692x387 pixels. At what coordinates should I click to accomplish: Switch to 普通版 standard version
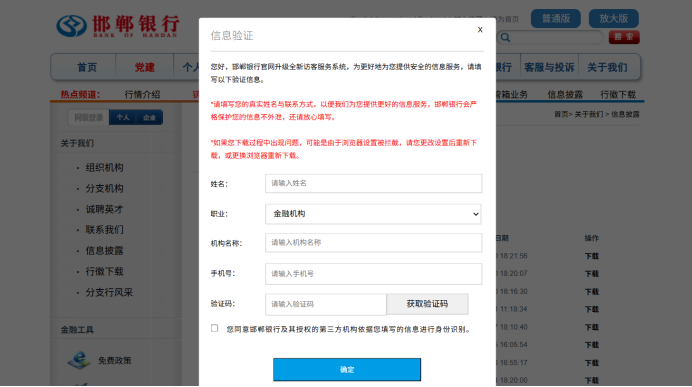coord(556,19)
